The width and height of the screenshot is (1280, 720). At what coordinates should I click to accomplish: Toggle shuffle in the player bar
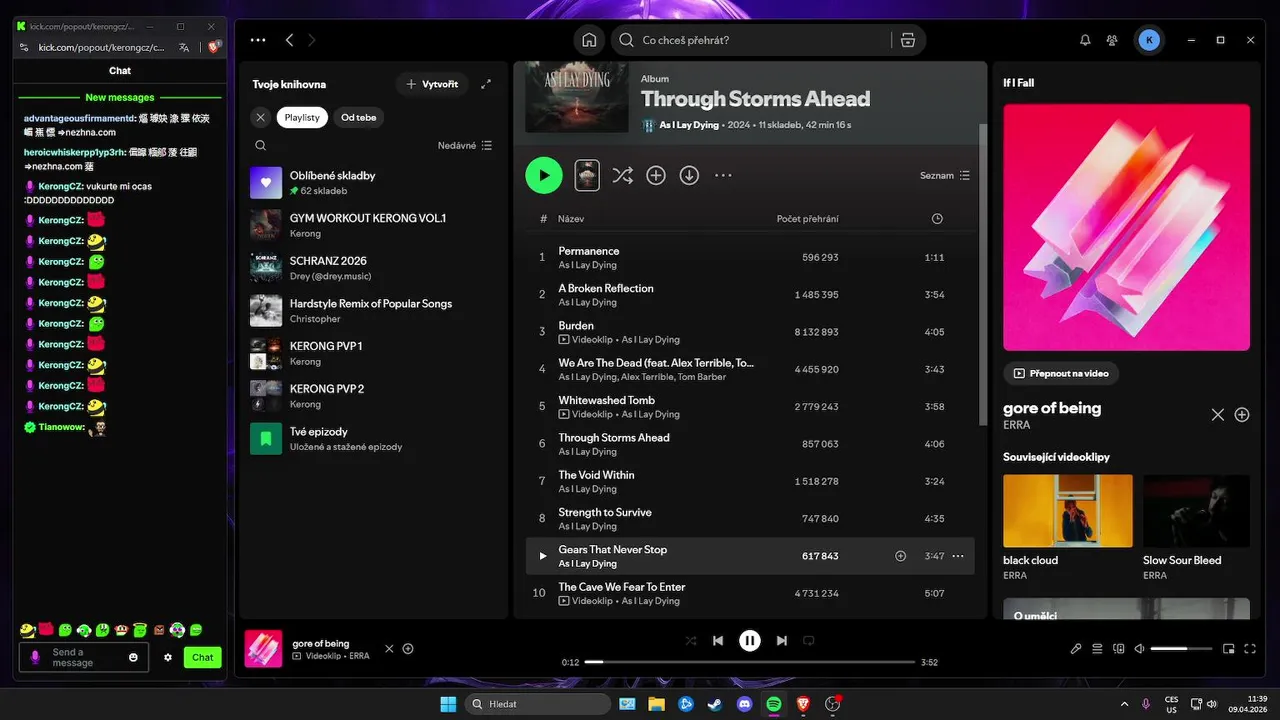coord(690,640)
